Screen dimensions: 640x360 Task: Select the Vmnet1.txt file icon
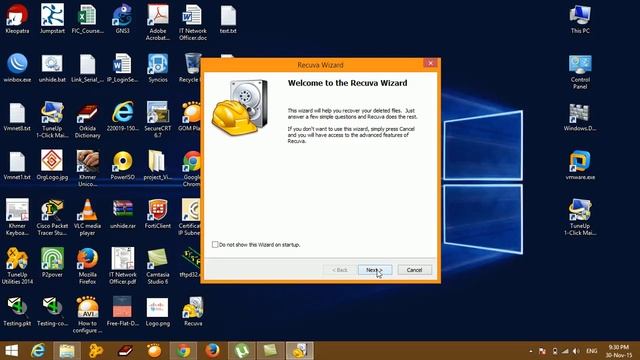17,166
